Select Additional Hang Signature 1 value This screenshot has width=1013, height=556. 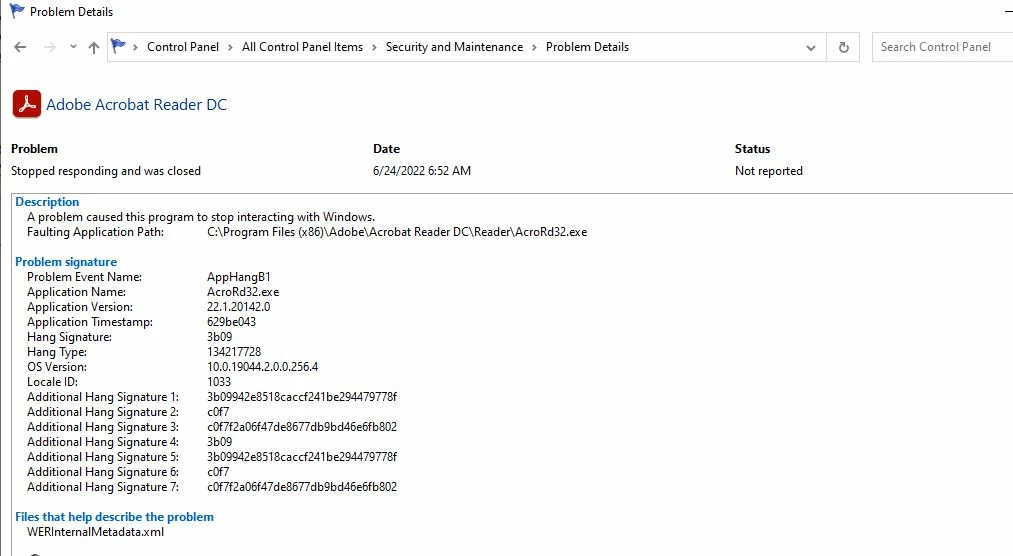302,396
